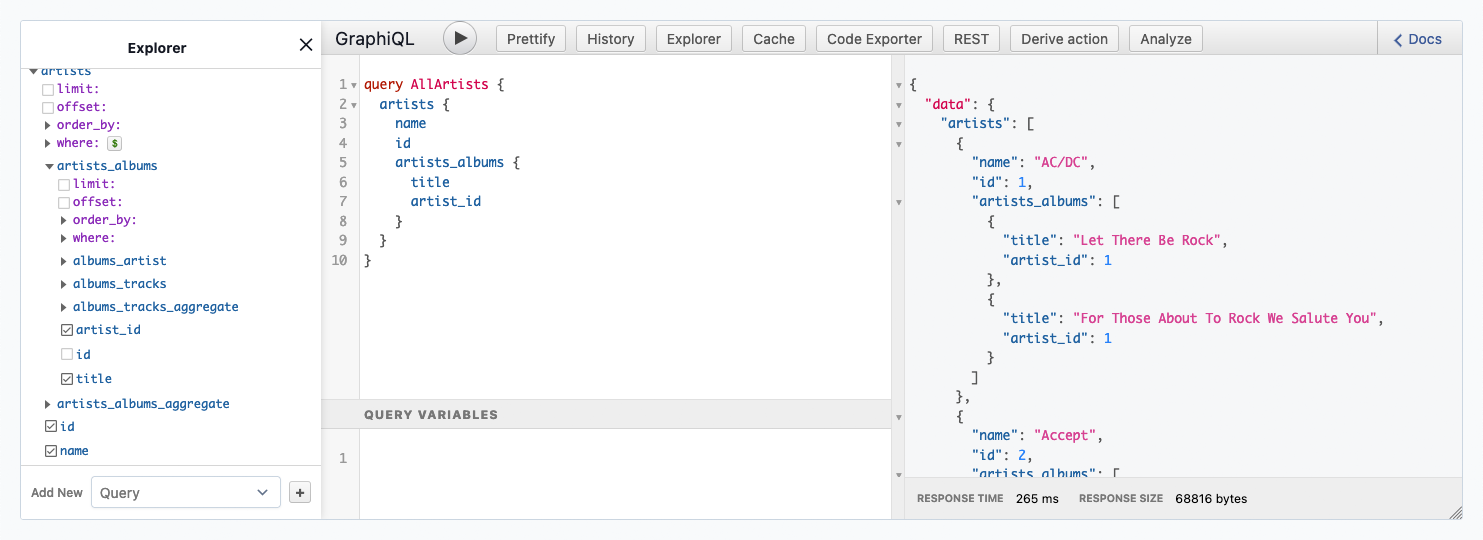Expand artists_albums_aggregate in the tree
The width and height of the screenshot is (1483, 540).
click(x=48, y=404)
